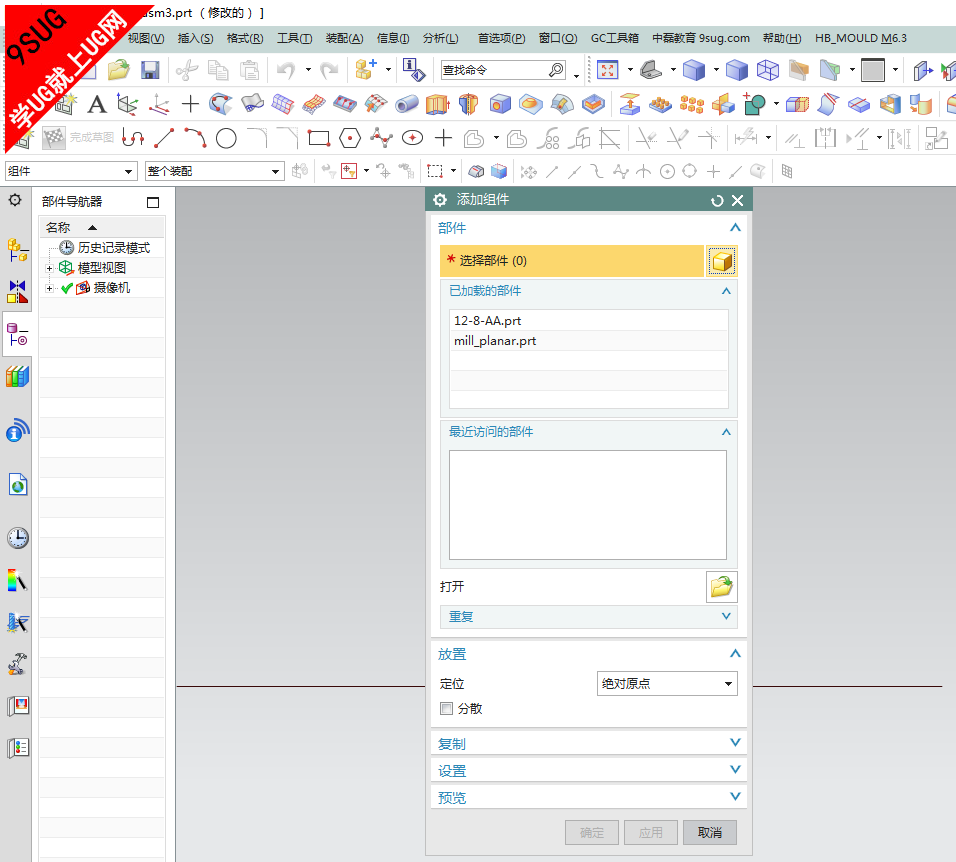Select the Line sketch tool
Screen dimensions: 956x862
(164, 138)
